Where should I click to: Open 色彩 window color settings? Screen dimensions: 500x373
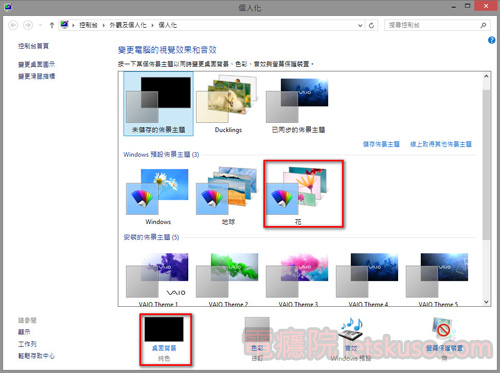[x=257, y=339]
